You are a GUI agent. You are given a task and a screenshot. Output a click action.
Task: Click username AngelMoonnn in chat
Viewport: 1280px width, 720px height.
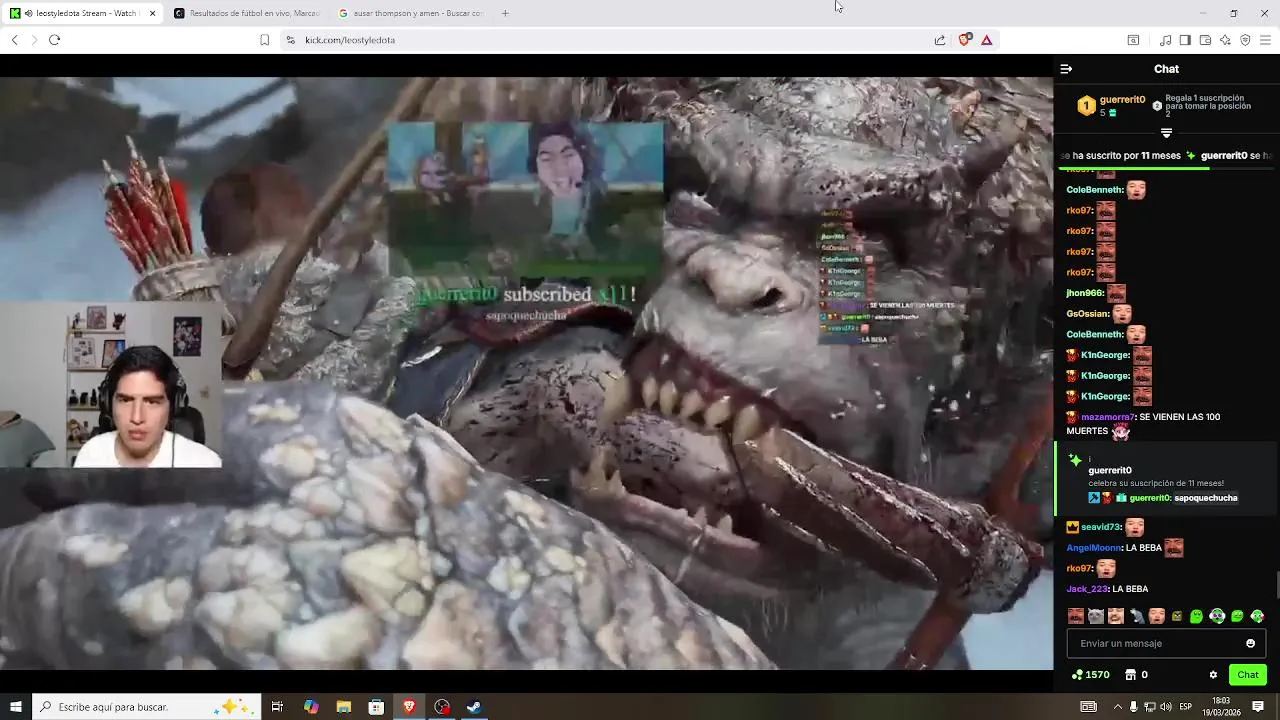(1095, 548)
